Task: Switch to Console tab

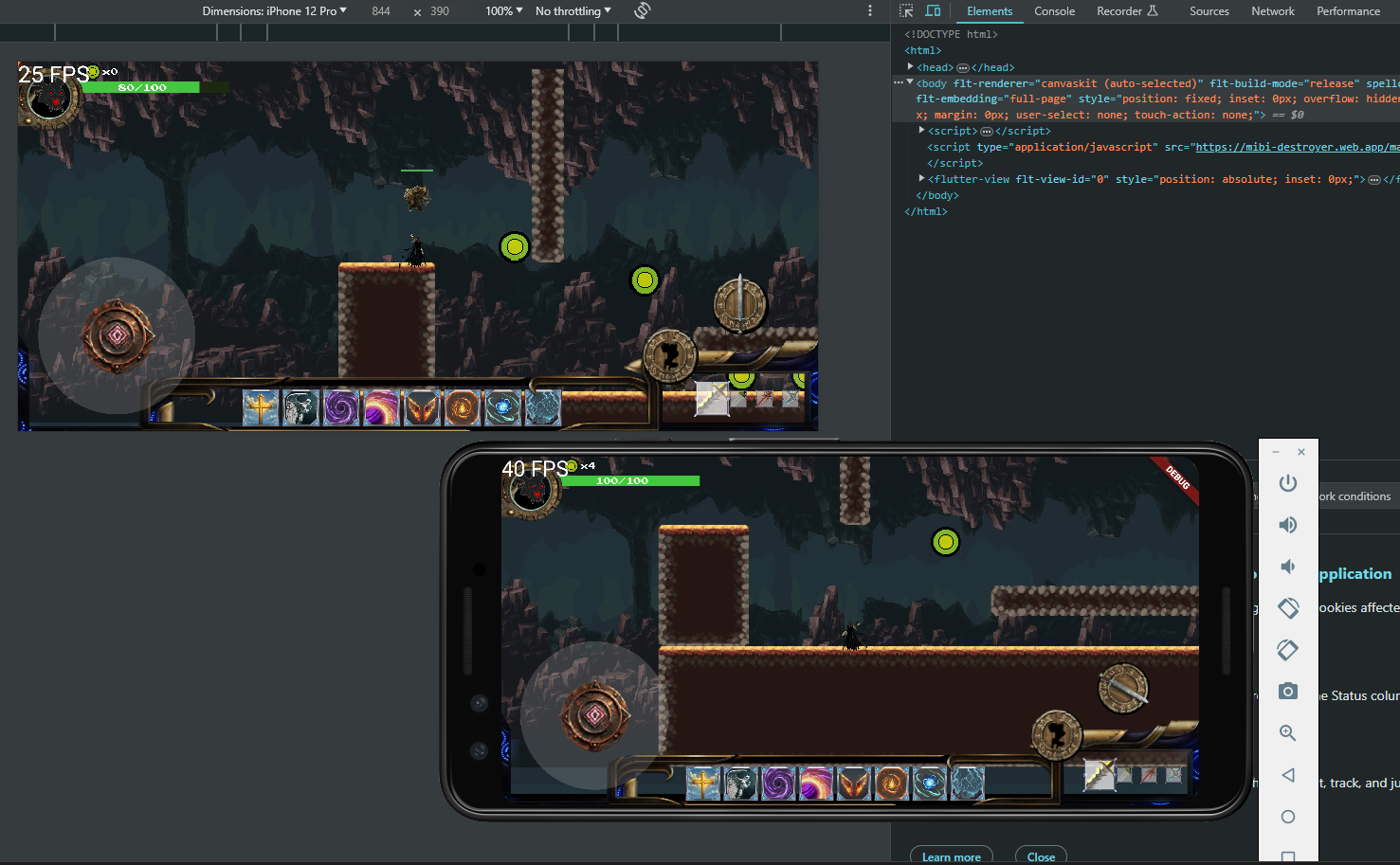Action: coord(1054,10)
